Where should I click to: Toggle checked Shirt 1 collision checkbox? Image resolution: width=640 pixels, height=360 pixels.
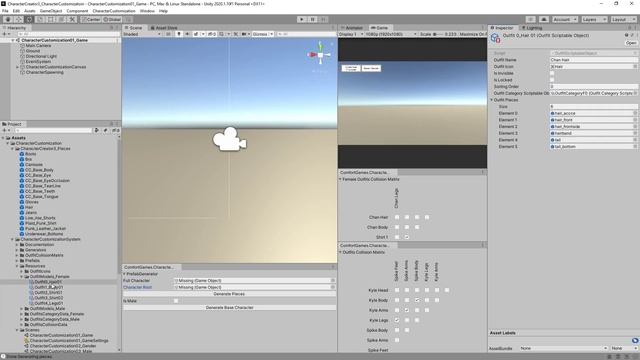coord(407,237)
